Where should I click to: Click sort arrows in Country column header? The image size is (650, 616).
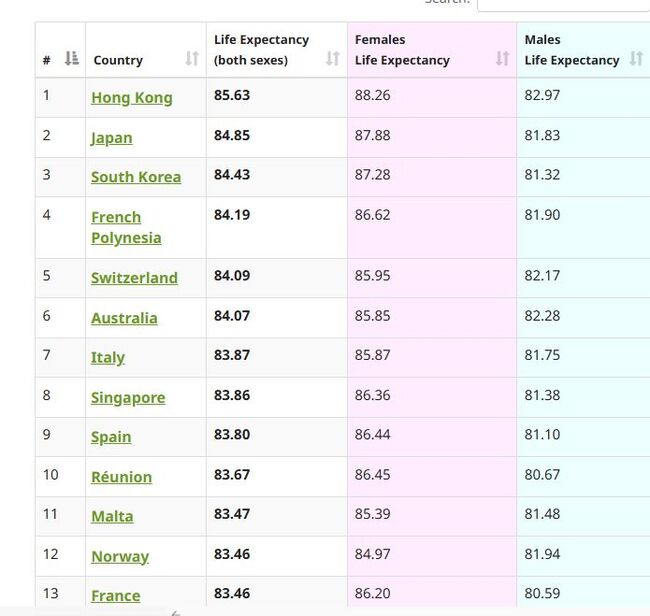click(x=192, y=59)
